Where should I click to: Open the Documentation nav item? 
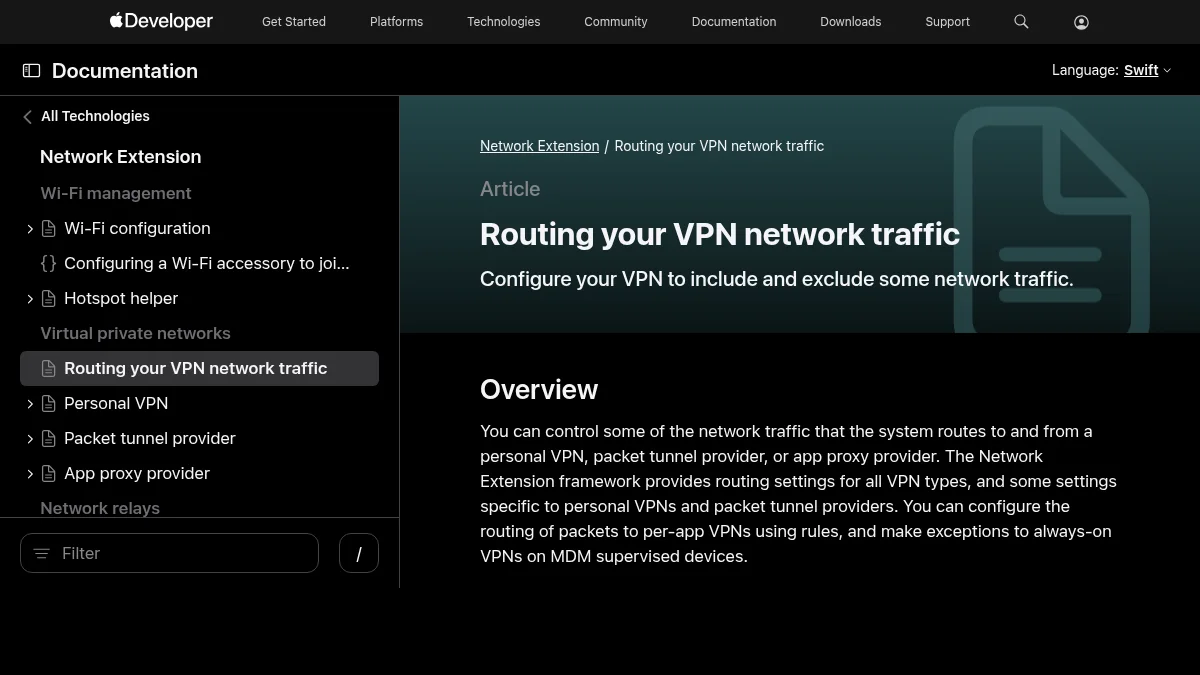734,21
